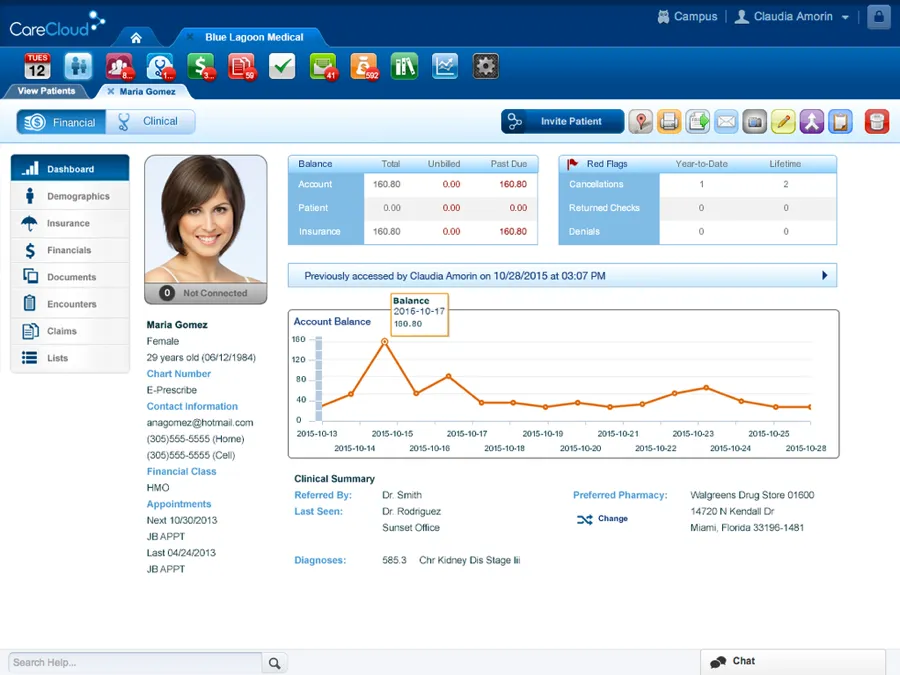This screenshot has width=900, height=675.
Task: Click the red trash delete icon
Action: [x=876, y=122]
